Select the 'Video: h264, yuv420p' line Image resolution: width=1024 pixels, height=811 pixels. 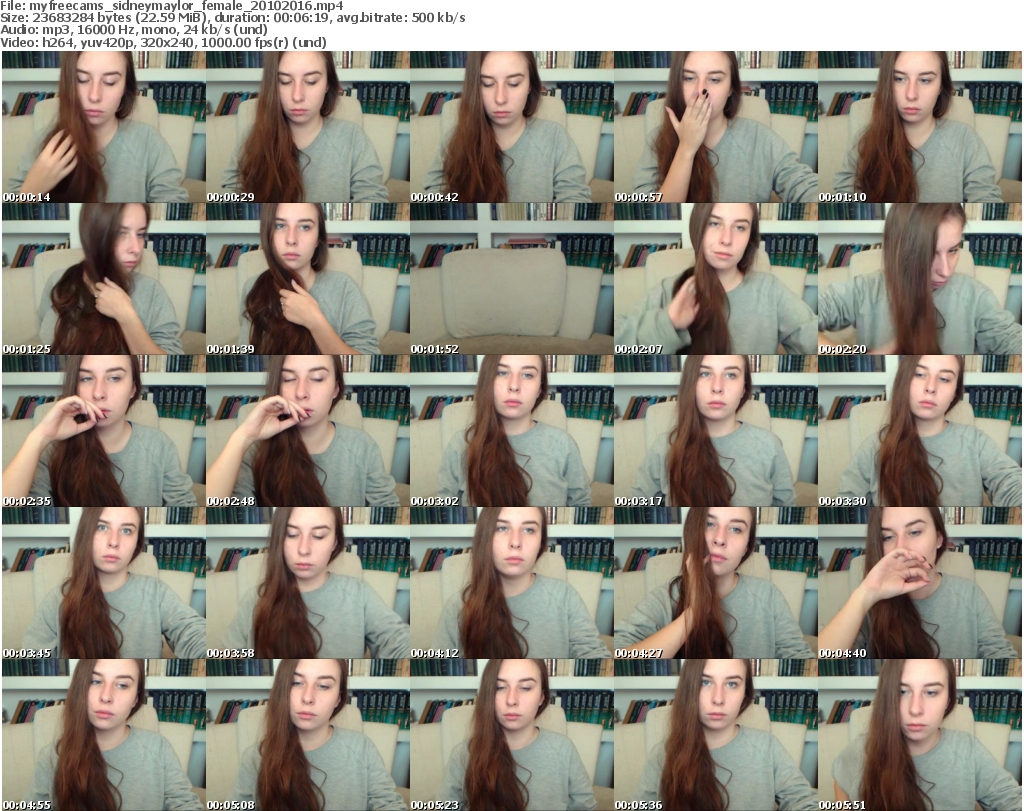163,42
